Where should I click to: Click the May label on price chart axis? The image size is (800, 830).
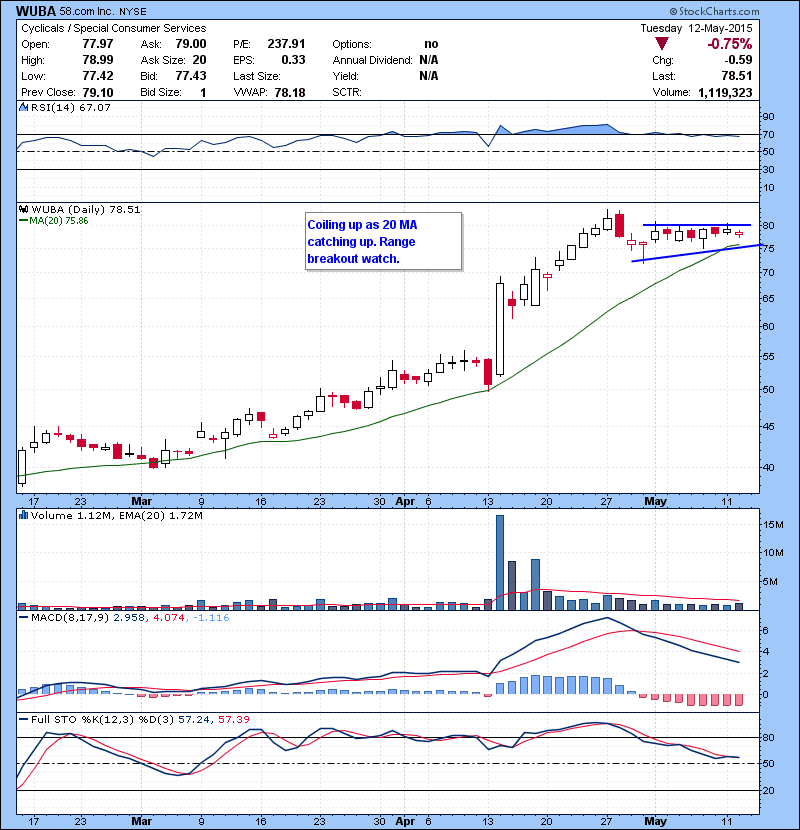click(x=655, y=501)
